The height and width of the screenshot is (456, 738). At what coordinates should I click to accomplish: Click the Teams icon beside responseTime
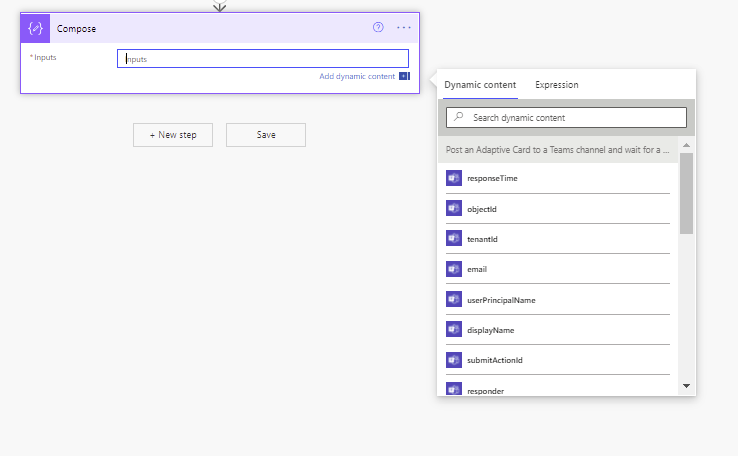(454, 178)
